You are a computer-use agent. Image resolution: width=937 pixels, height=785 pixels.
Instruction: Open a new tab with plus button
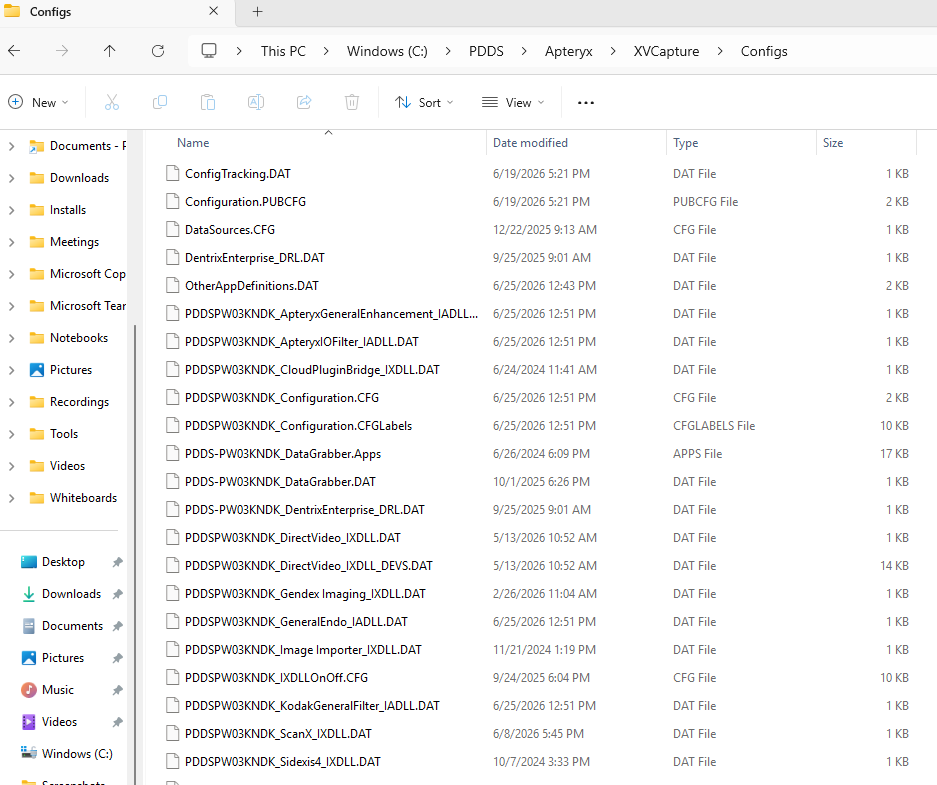tap(258, 11)
